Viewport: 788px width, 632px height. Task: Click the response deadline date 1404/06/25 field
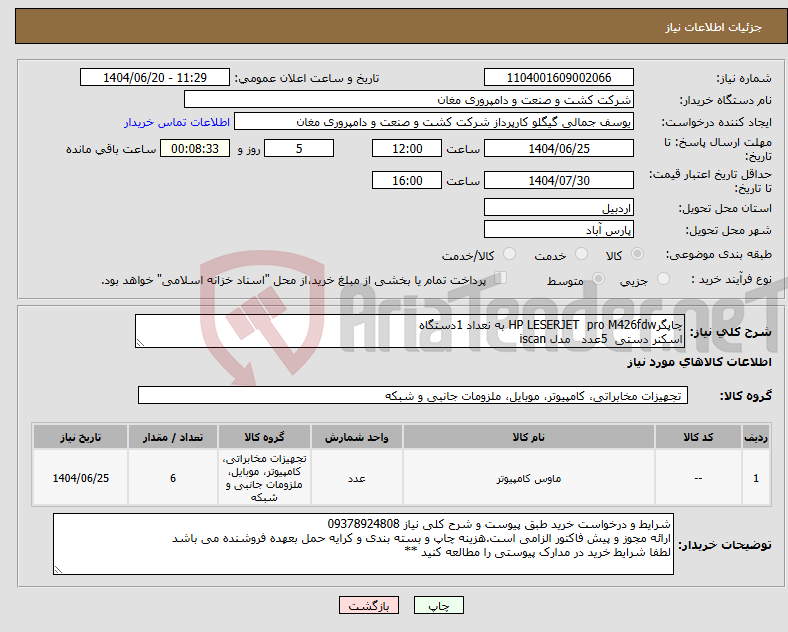(x=558, y=148)
